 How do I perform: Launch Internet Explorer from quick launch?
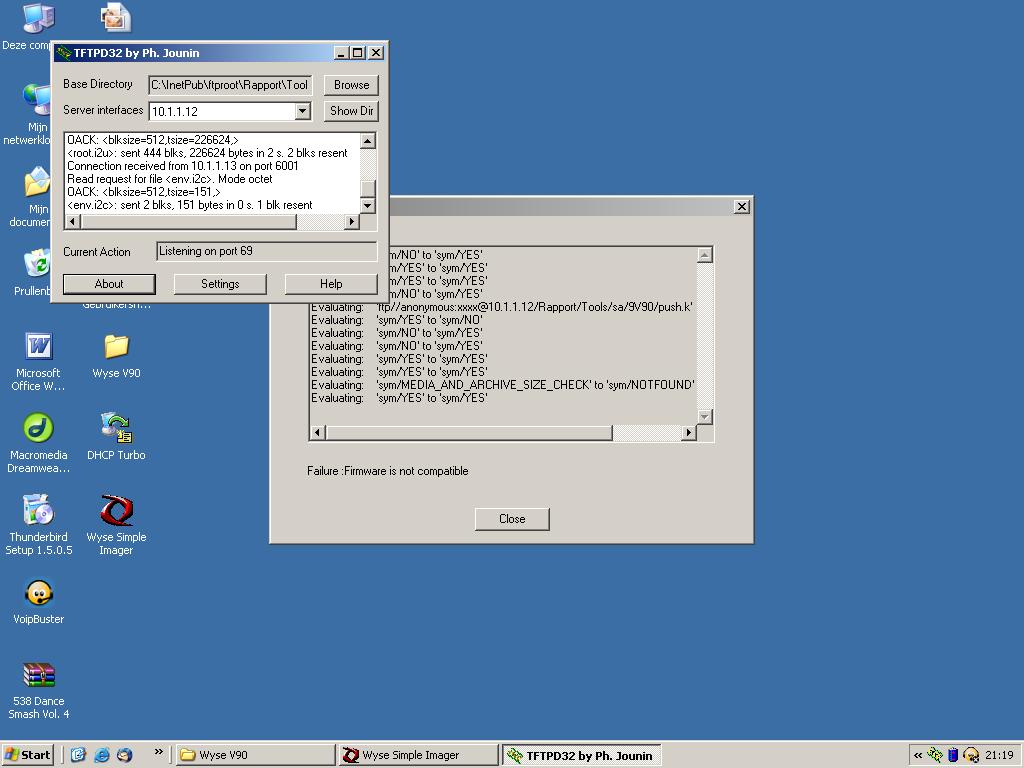[101, 755]
